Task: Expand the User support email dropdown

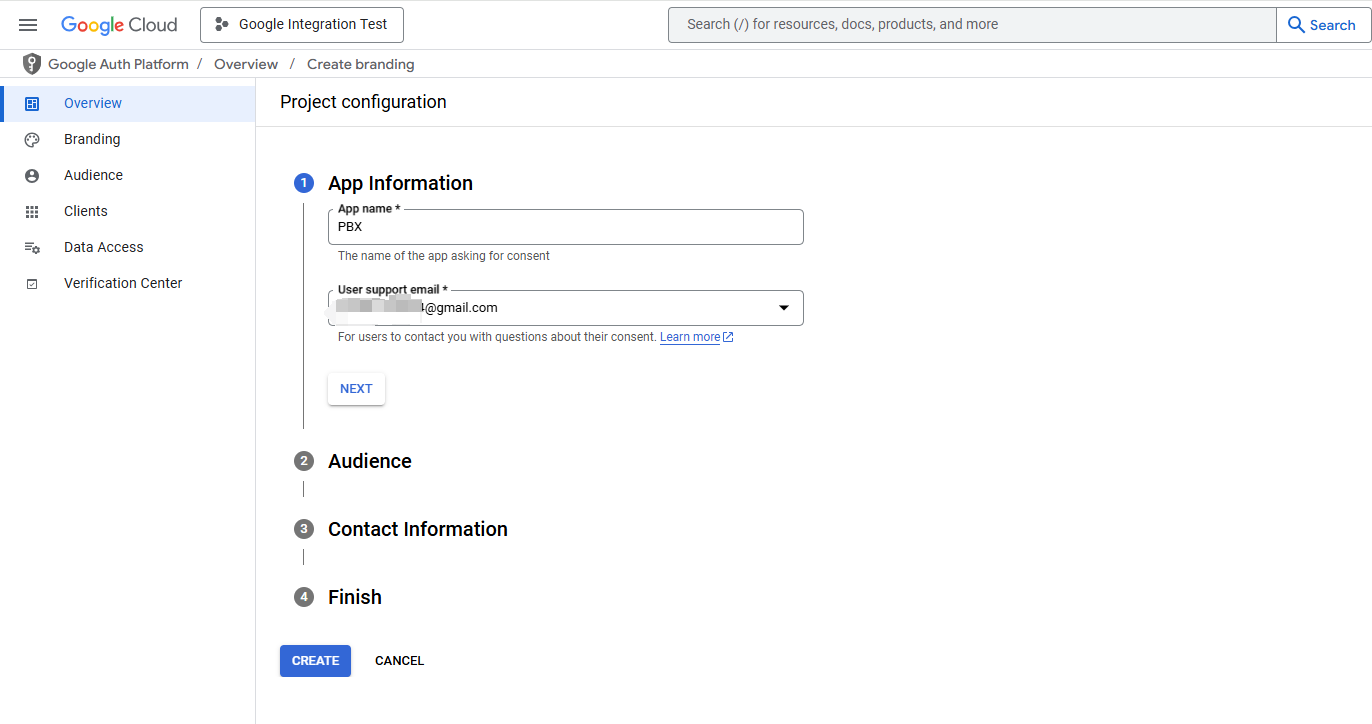Action: 783,308
